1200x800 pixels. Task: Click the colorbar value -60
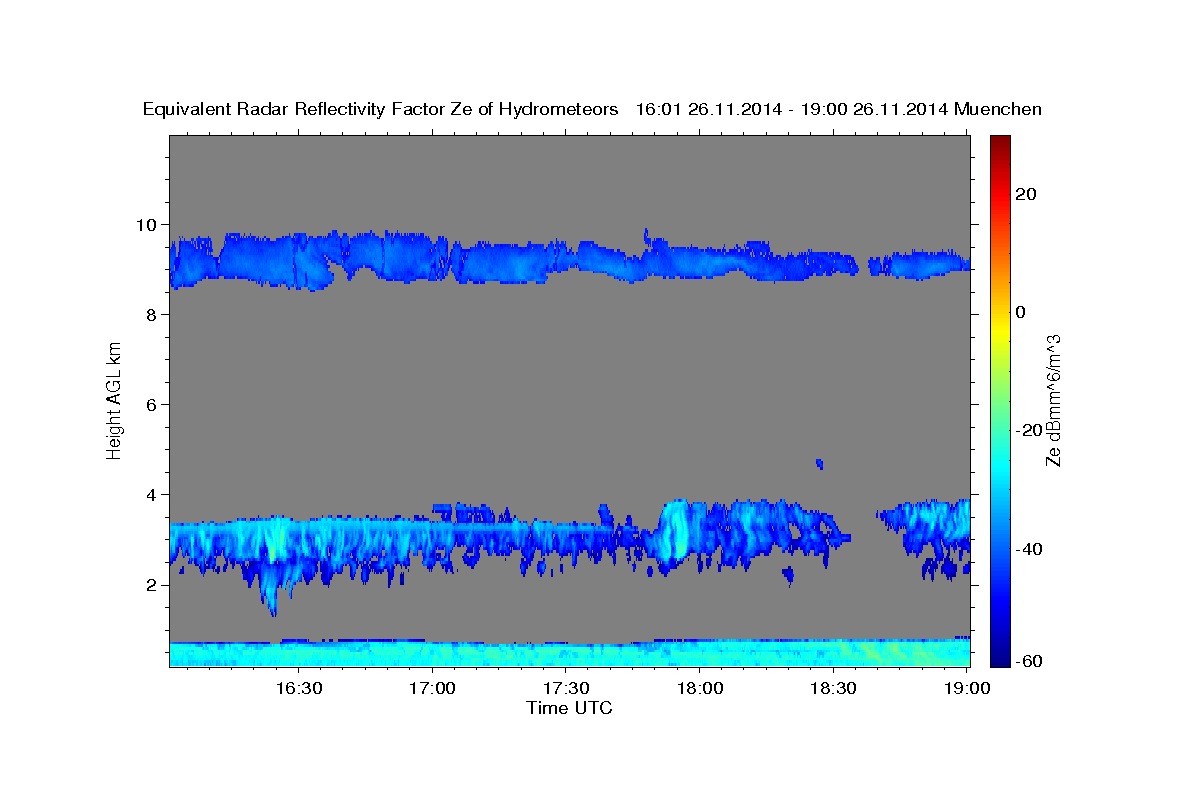1027,662
